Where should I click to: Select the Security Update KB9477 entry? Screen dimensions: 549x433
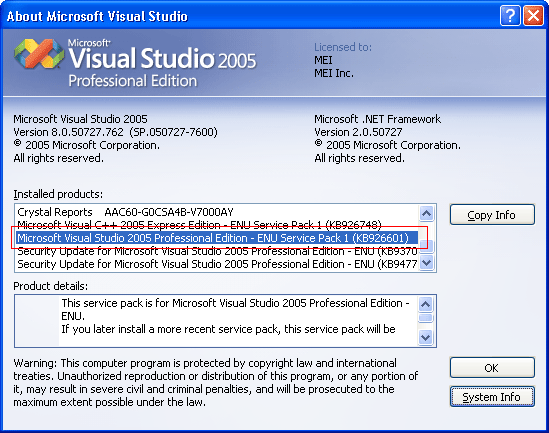[217, 264]
